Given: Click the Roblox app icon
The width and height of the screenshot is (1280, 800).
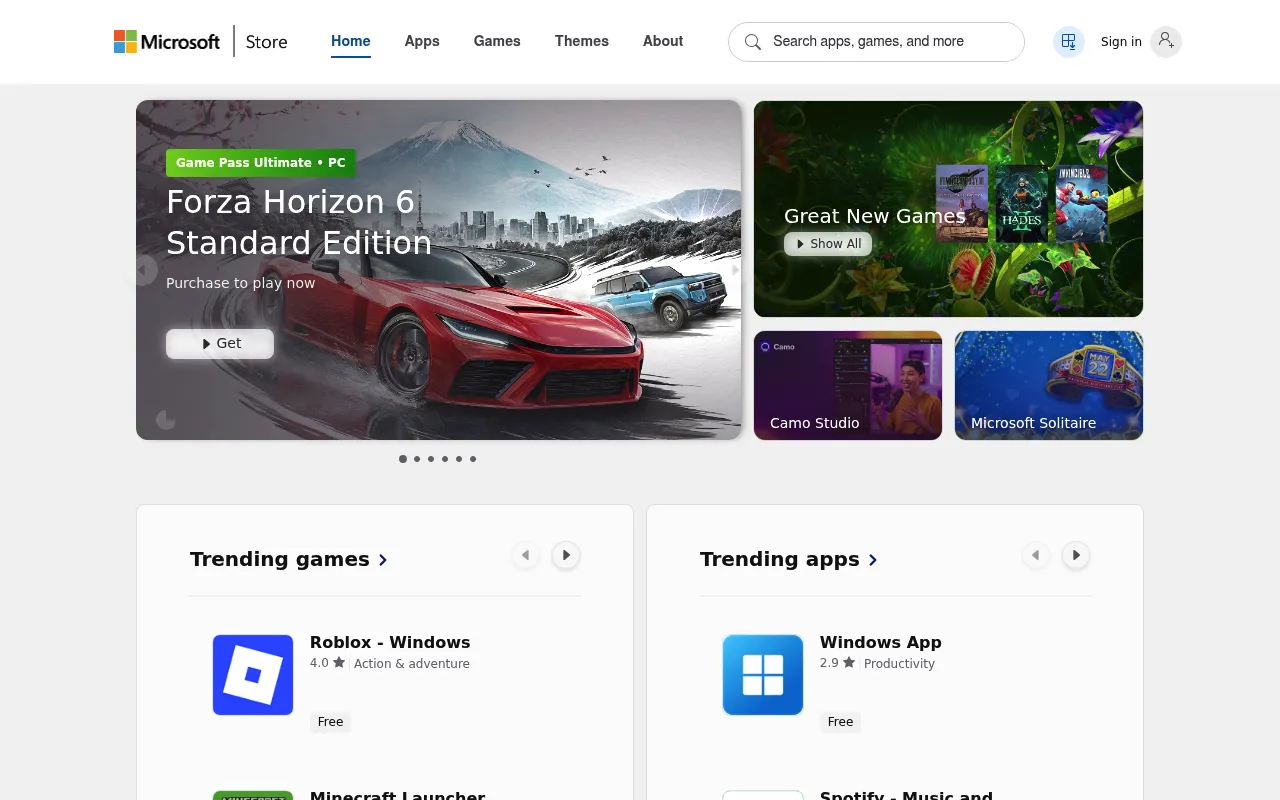Looking at the screenshot, I should (253, 675).
